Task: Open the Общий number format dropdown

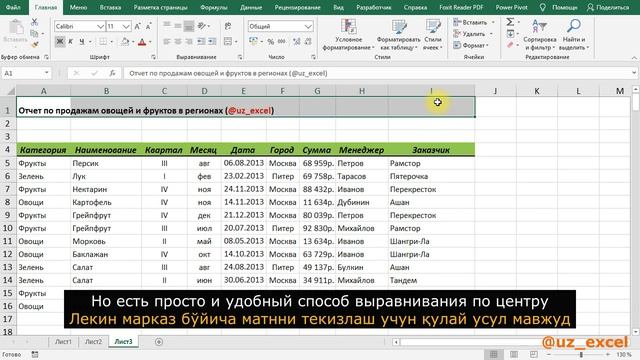Action: (308, 27)
